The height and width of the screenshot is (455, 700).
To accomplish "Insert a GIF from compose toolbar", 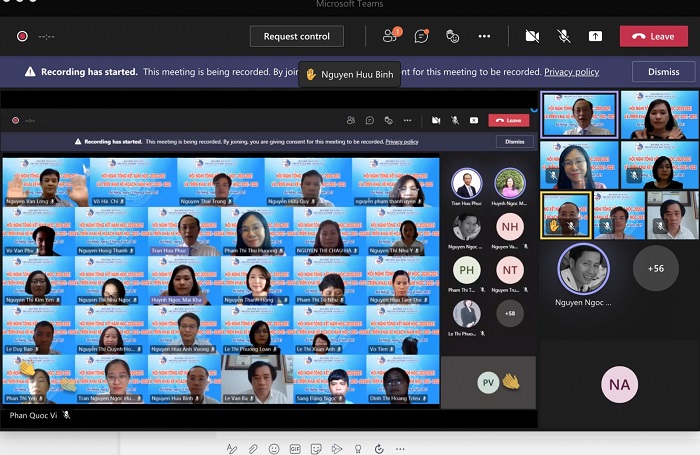I will click(x=295, y=447).
